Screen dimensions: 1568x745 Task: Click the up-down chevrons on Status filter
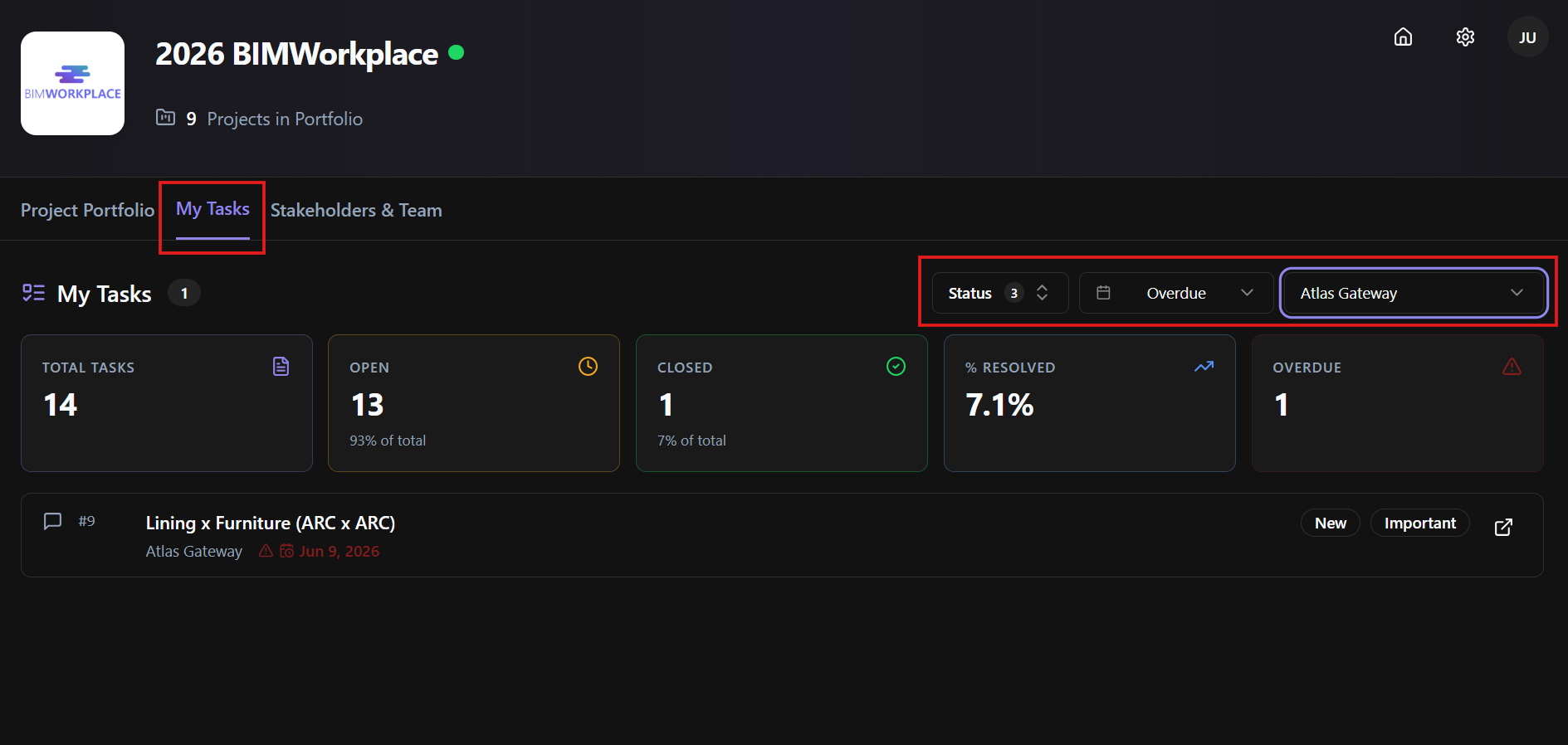click(1042, 293)
